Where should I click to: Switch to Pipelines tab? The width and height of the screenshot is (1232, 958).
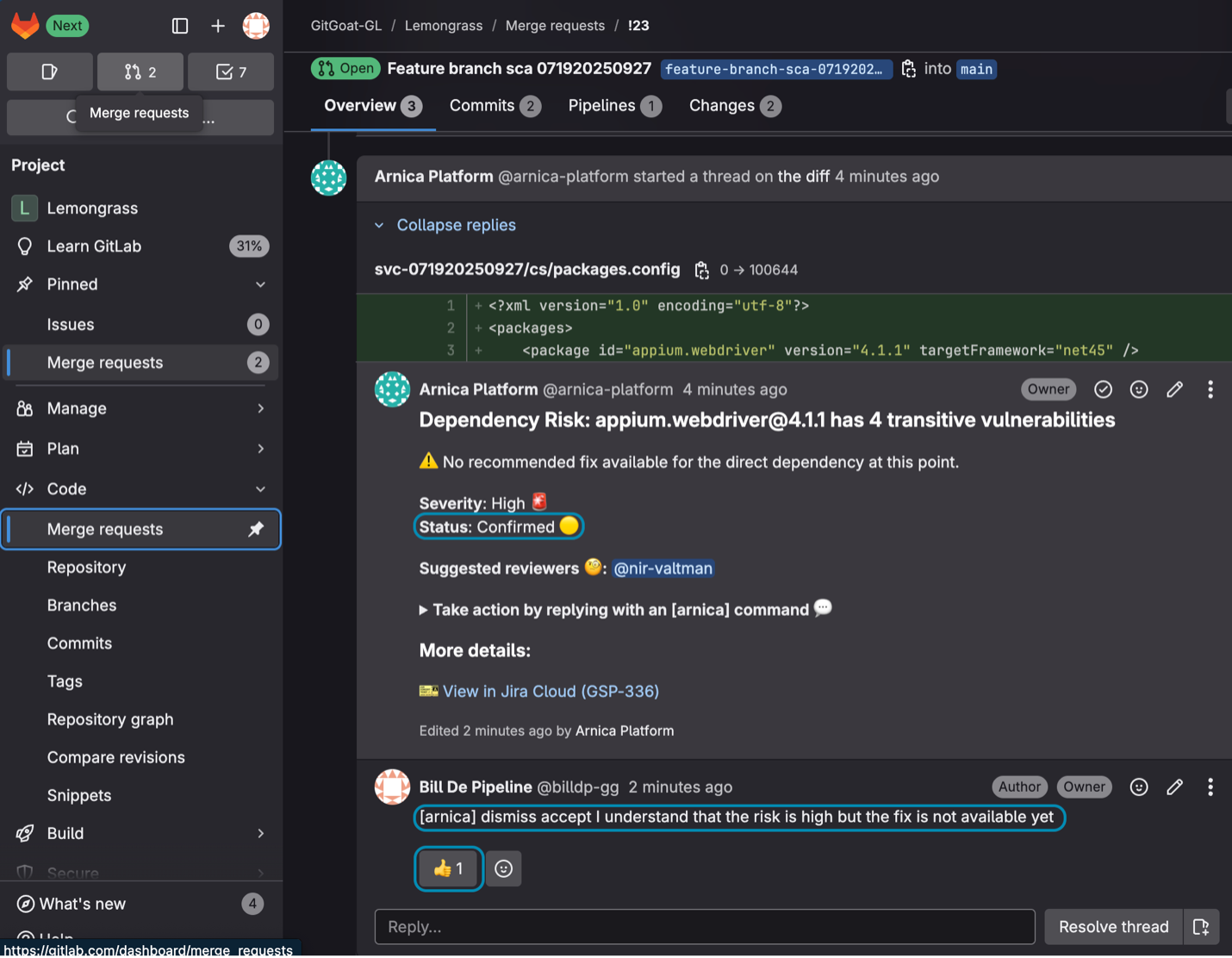tap(614, 106)
